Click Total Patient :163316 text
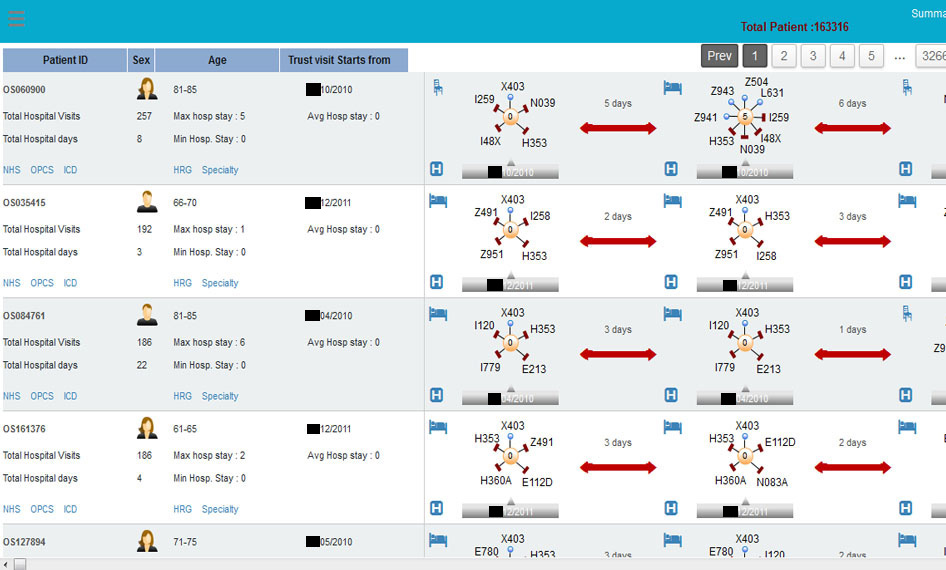Screen dimensions: 946x570 [795, 27]
